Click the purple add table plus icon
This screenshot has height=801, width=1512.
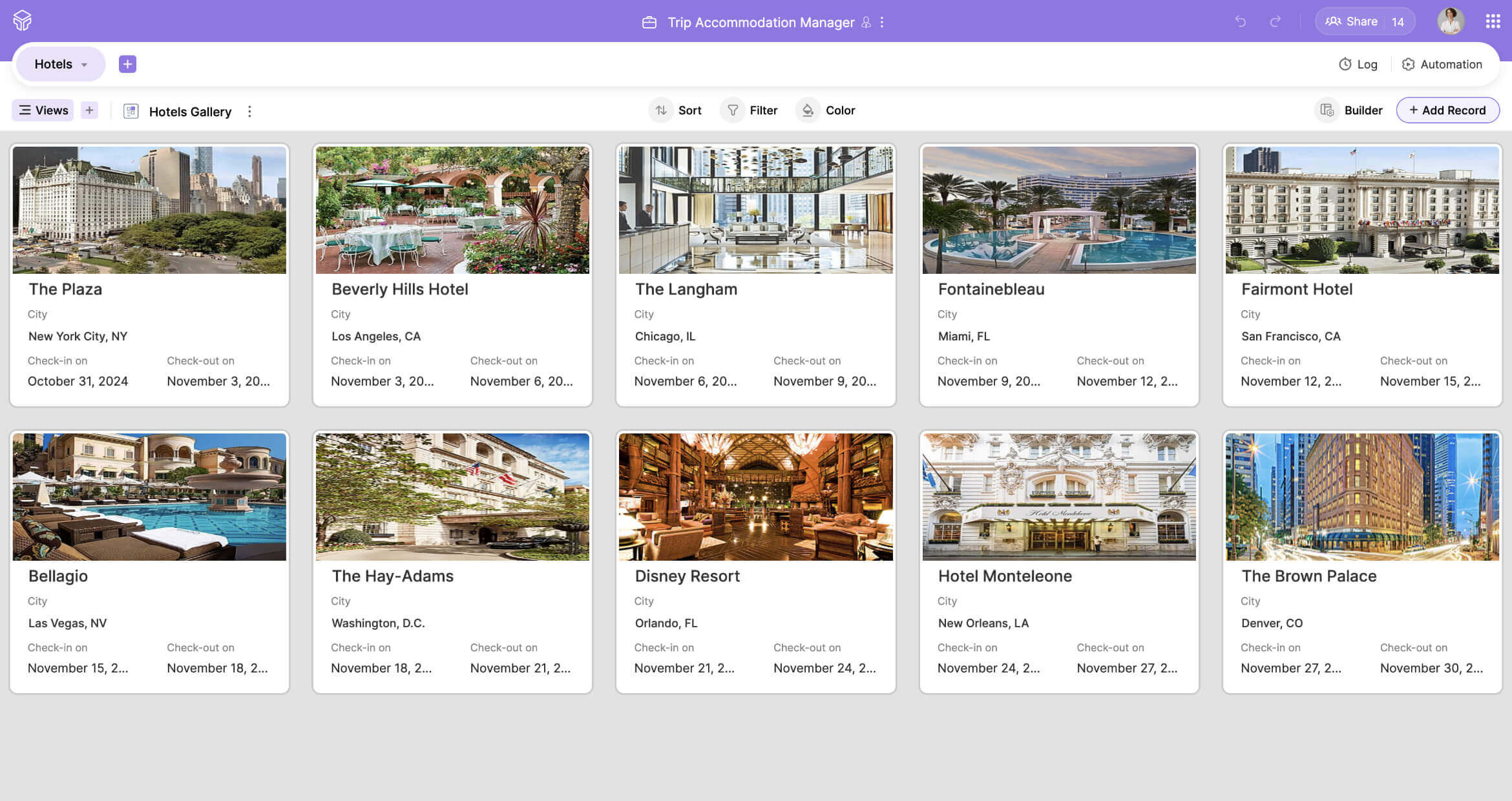[127, 64]
